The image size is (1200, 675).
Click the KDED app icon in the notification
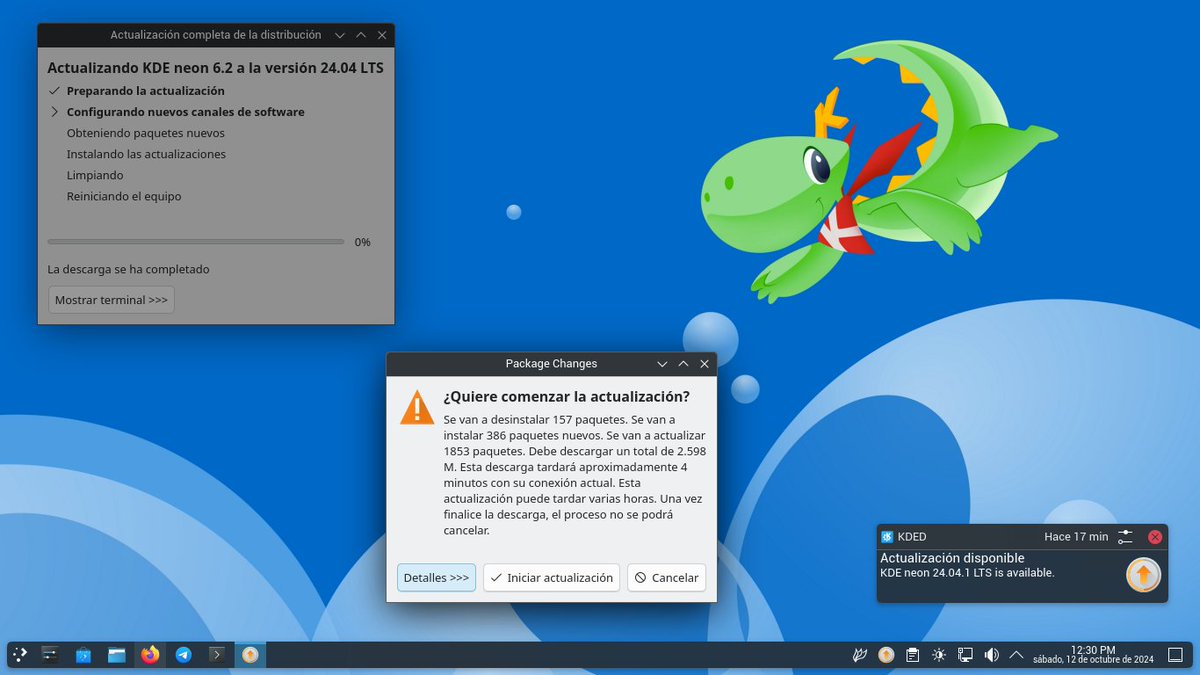(887, 537)
